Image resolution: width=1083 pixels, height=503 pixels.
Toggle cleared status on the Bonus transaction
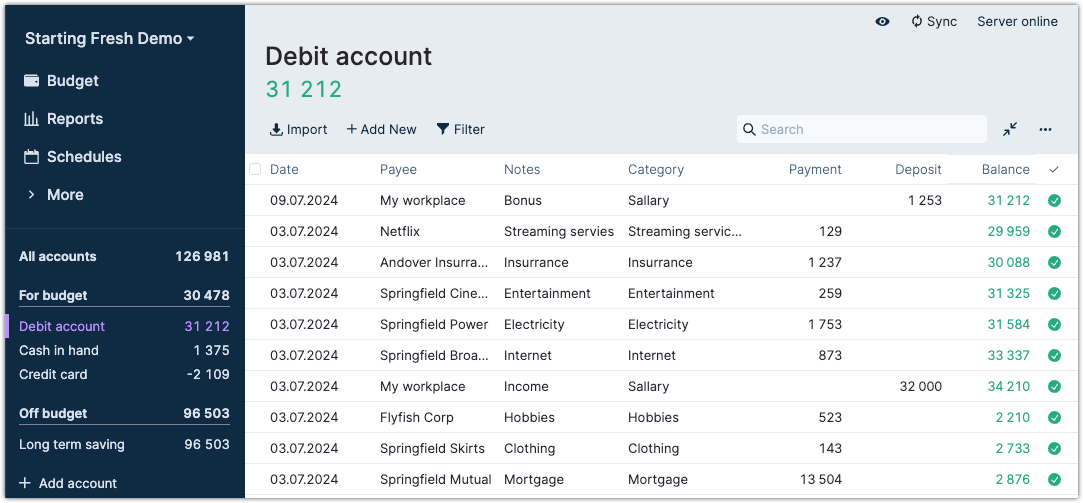pyautogui.click(x=1054, y=200)
